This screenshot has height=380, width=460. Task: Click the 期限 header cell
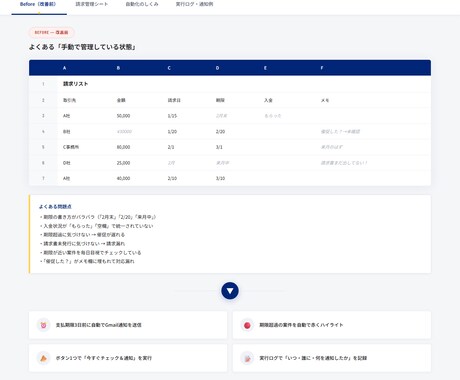pyautogui.click(x=220, y=100)
